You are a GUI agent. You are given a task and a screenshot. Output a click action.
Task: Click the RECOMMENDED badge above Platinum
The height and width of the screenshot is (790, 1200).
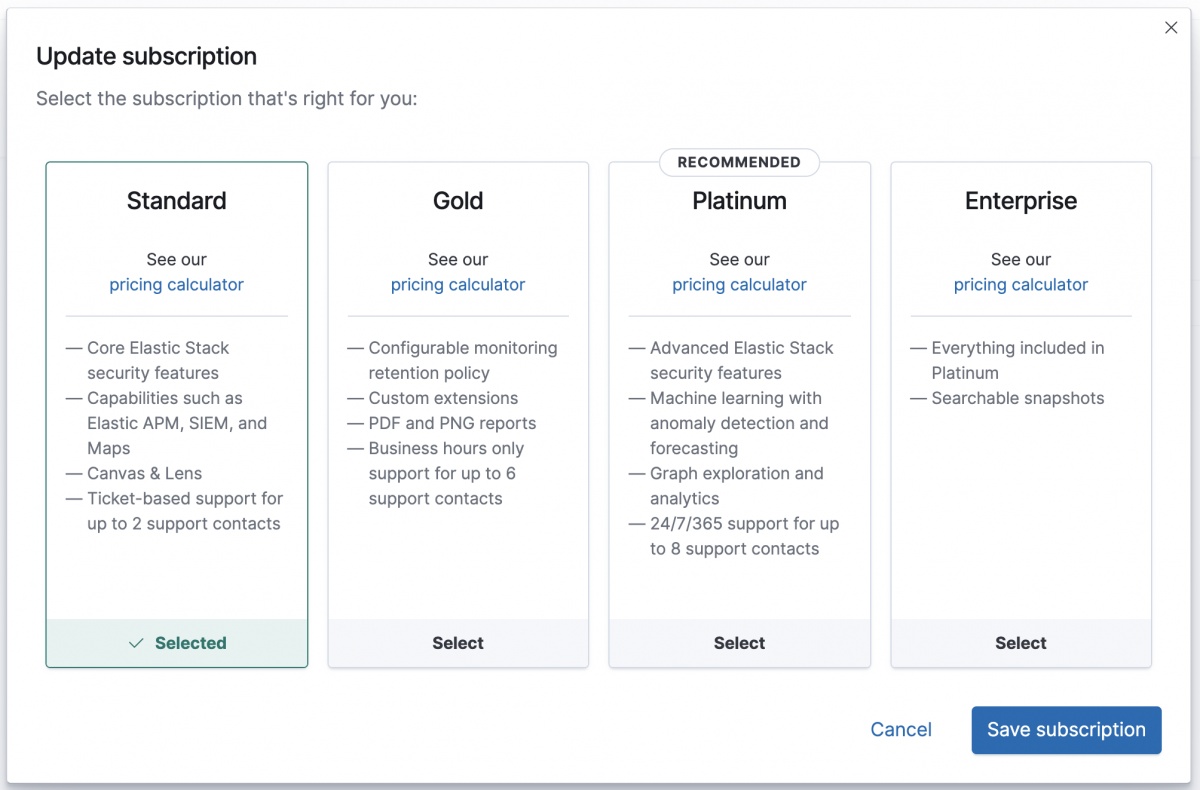(739, 162)
